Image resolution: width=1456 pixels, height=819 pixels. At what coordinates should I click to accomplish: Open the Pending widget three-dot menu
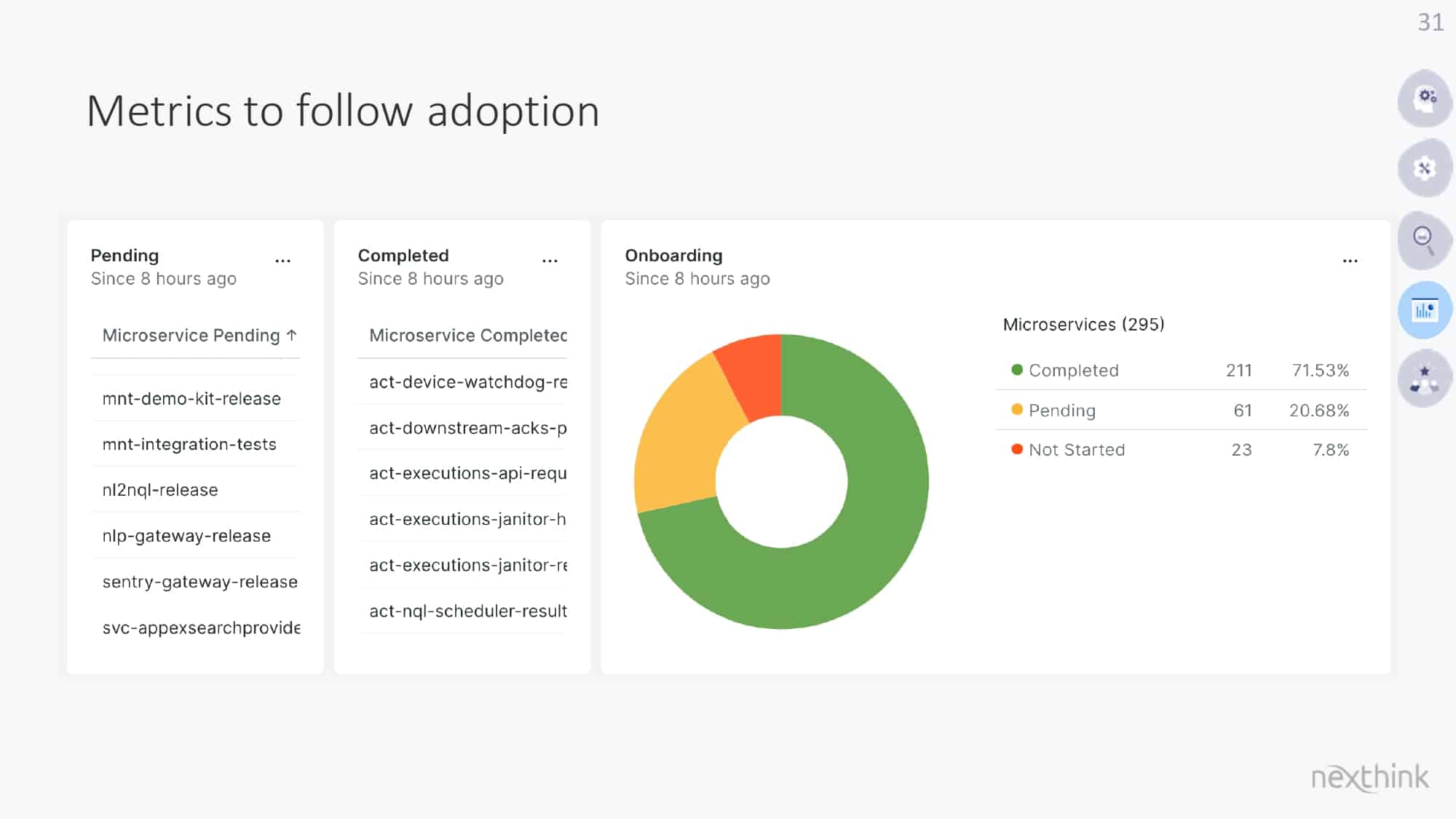[282, 261]
